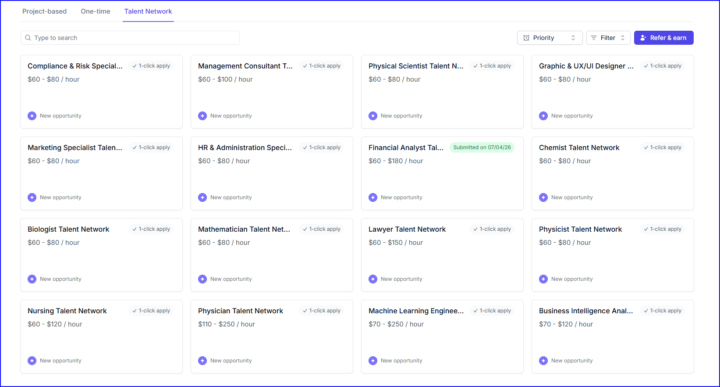Click the $60 - $150 / hour rate
The height and width of the screenshot is (387, 720).
pyautogui.click(x=396, y=242)
